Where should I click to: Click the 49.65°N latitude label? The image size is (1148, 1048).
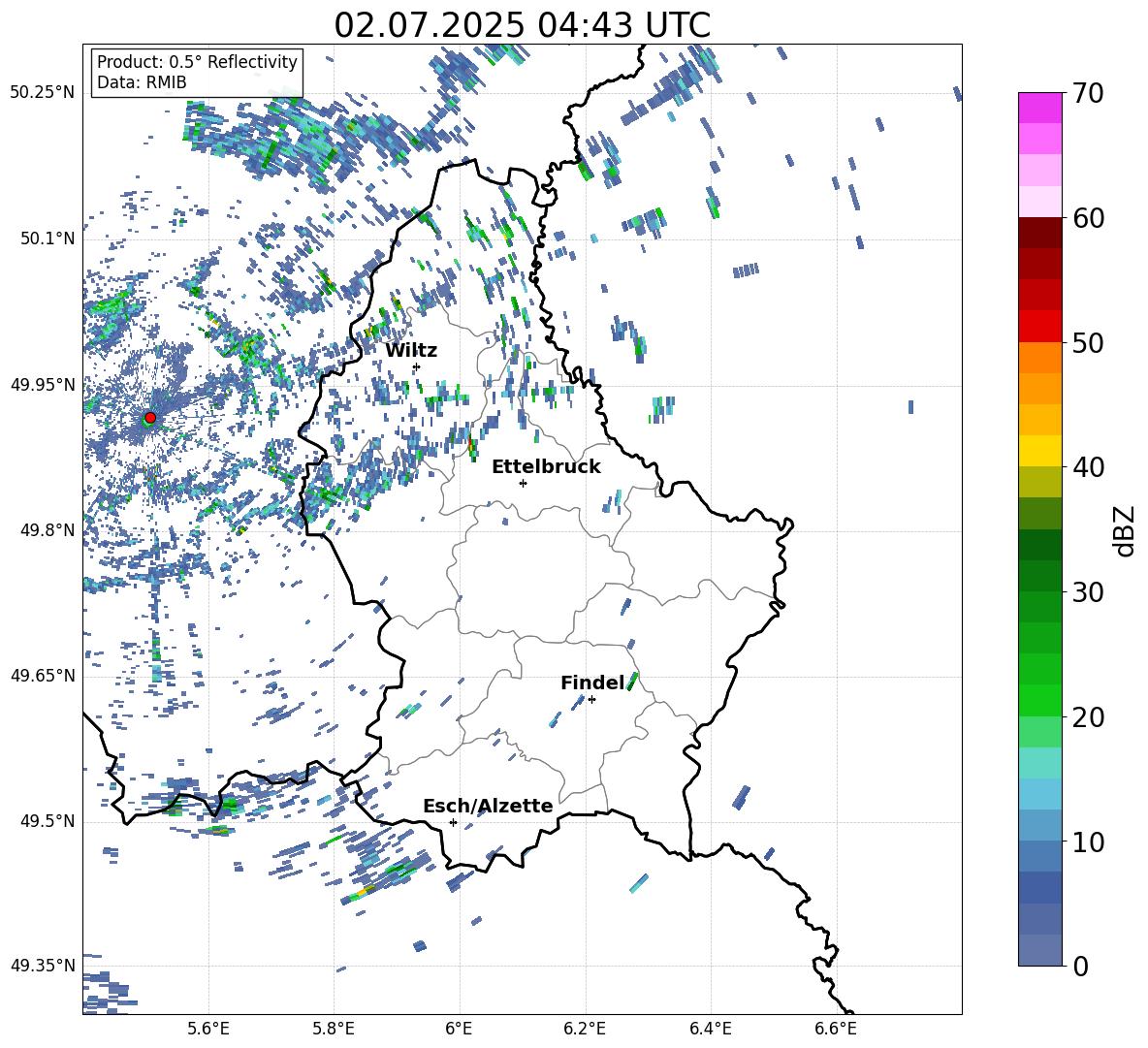coord(43,676)
